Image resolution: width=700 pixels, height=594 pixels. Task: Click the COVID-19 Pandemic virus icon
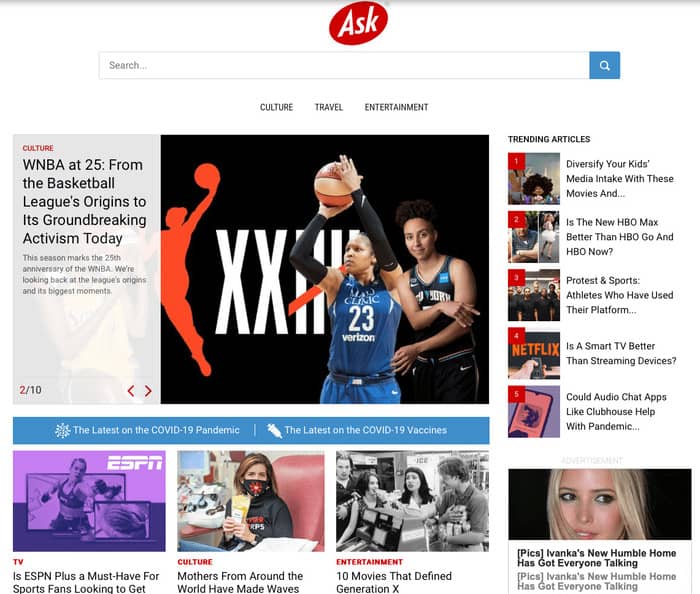tap(62, 430)
